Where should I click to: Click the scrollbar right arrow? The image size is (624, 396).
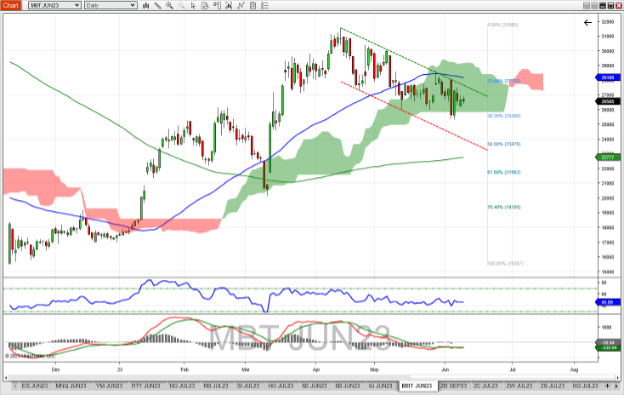[x=617, y=377]
